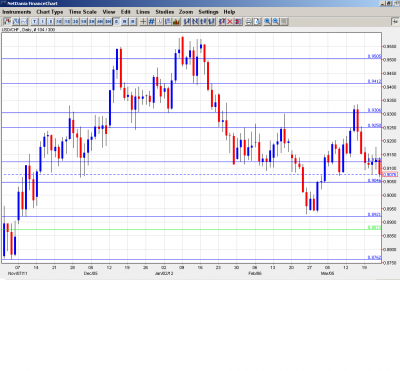400x371 pixels.
Task: Choose the 4H time scale button
Action: 100,22
